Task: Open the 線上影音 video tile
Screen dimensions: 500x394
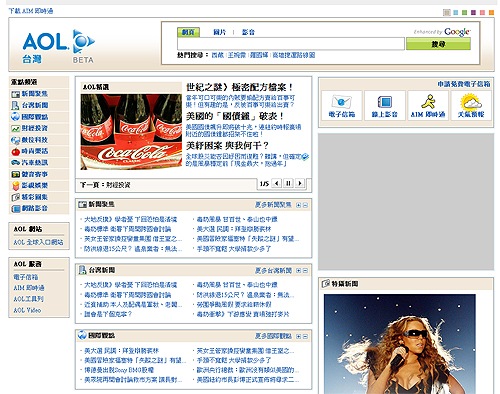Action: pyautogui.click(x=385, y=105)
